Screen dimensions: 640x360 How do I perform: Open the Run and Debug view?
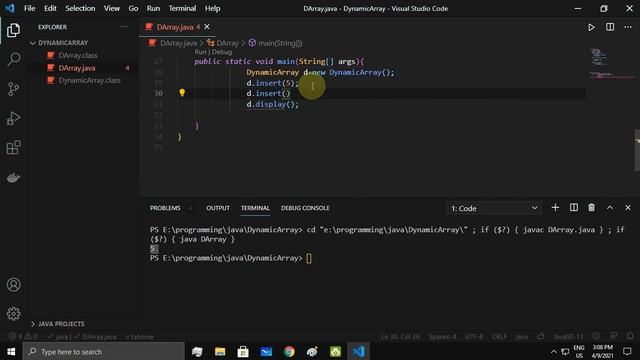coord(13,118)
